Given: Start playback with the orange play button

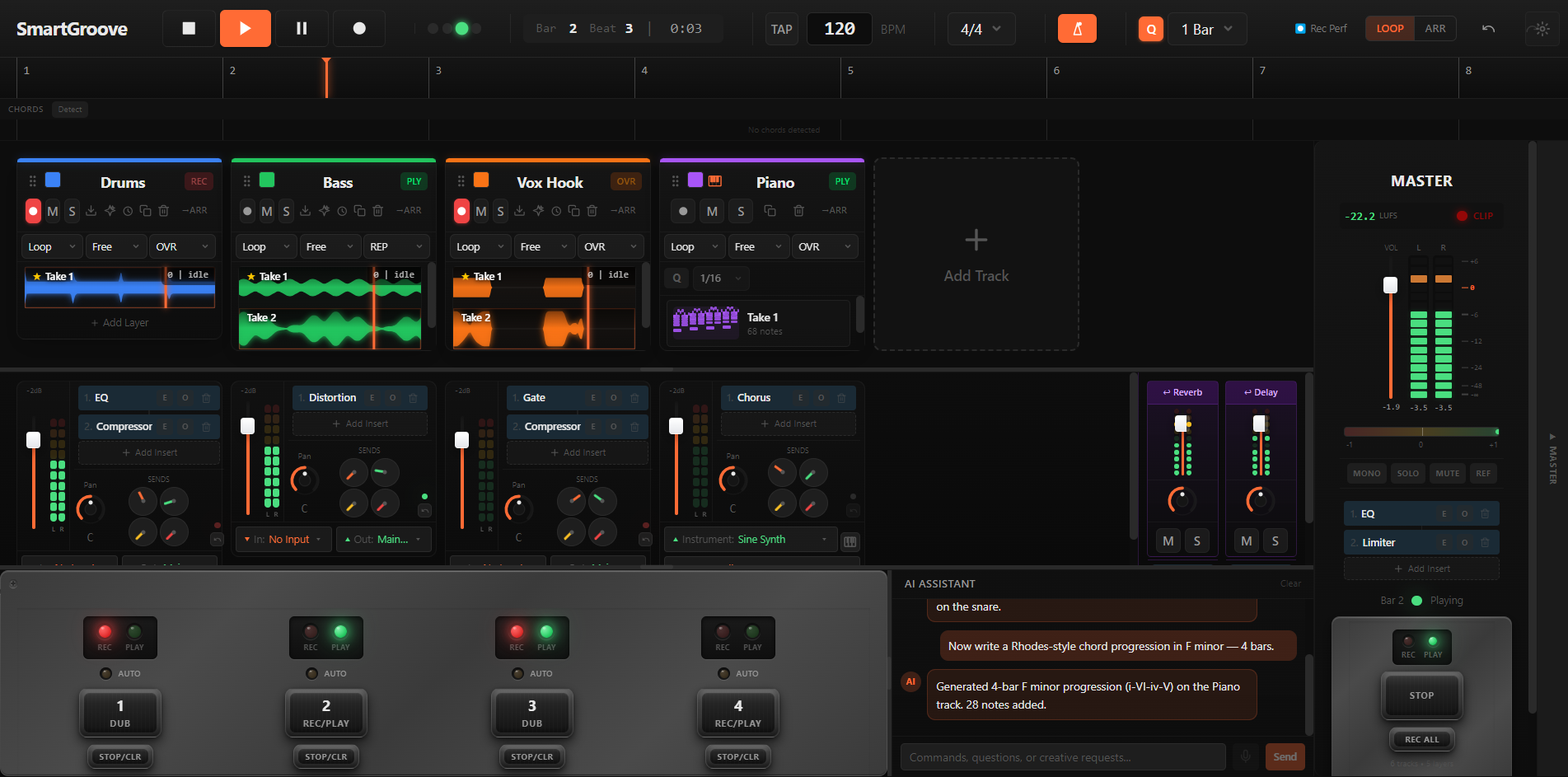Looking at the screenshot, I should [x=245, y=29].
